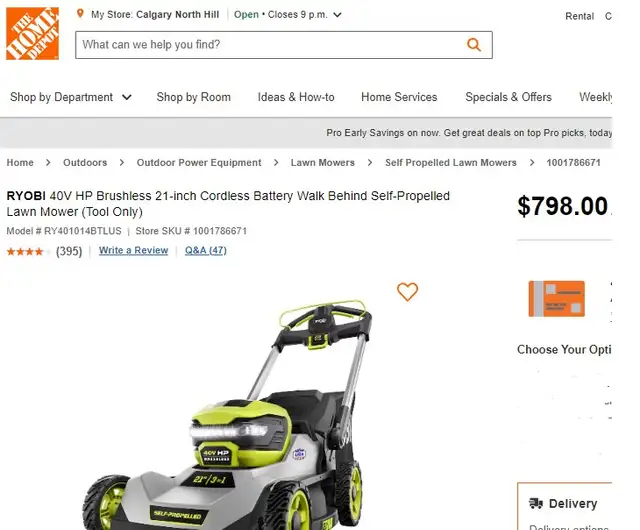
Task: Open Shop by Department dropdown
Action: pyautogui.click(x=71, y=97)
